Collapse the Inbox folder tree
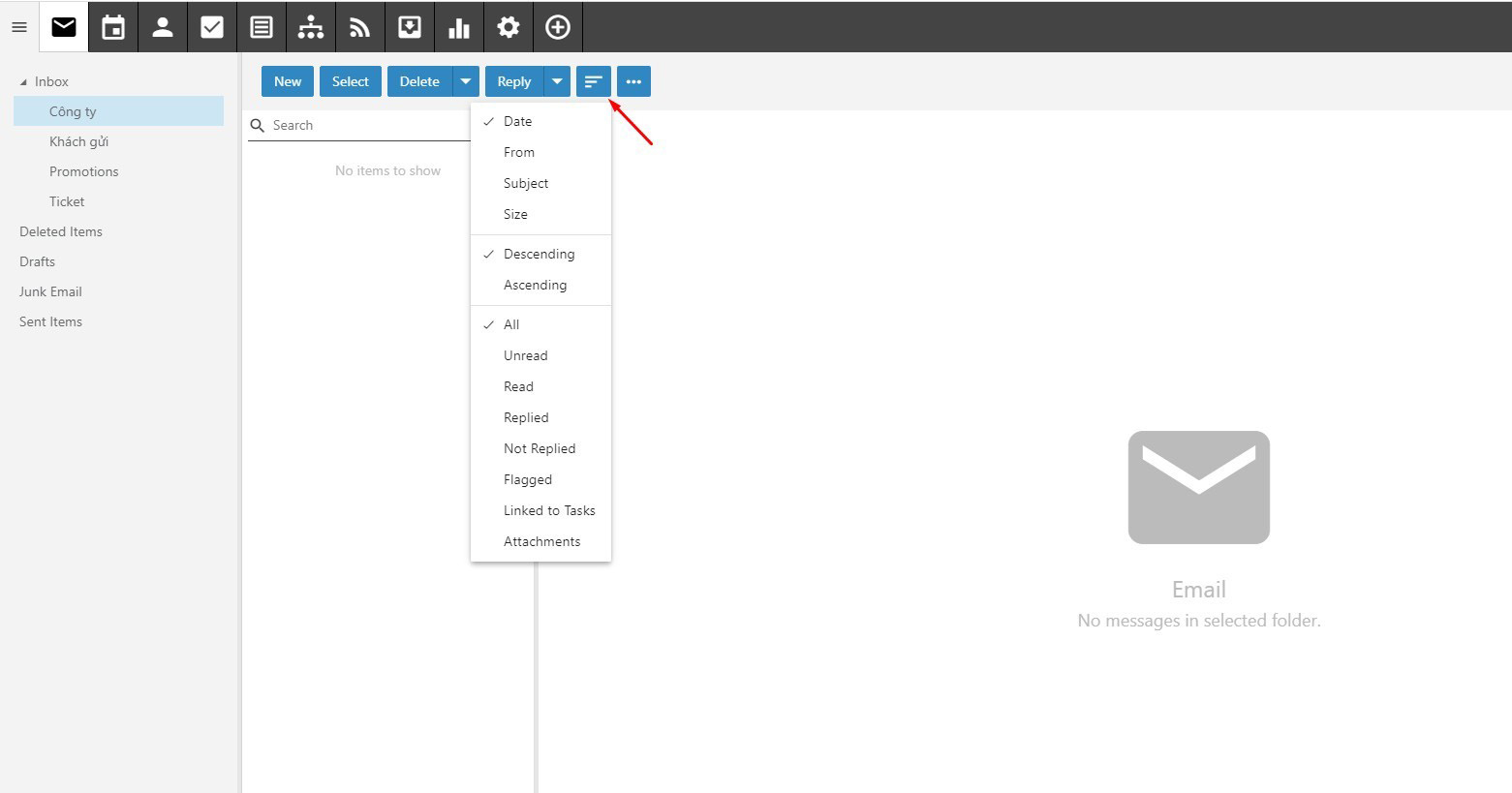1512x793 pixels. click(x=23, y=82)
